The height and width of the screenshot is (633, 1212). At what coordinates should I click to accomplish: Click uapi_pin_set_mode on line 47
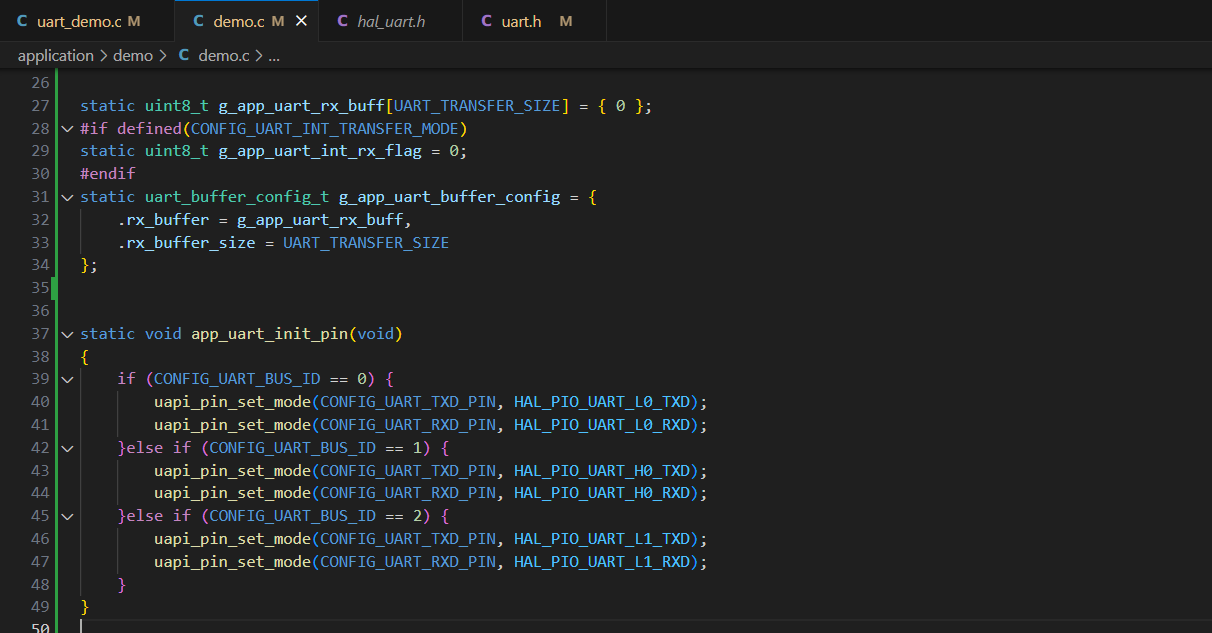pyautogui.click(x=232, y=562)
